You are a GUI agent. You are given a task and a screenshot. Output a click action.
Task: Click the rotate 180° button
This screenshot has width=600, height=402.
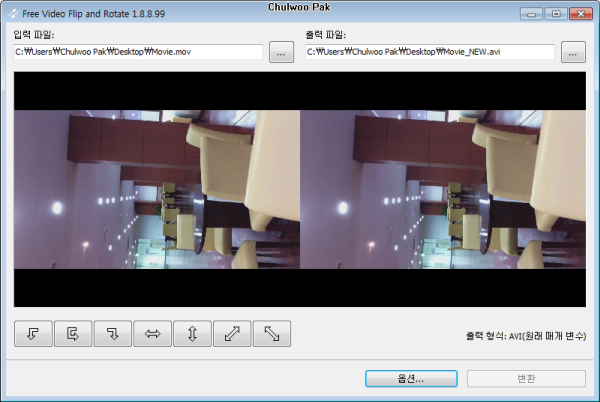click(x=73, y=335)
